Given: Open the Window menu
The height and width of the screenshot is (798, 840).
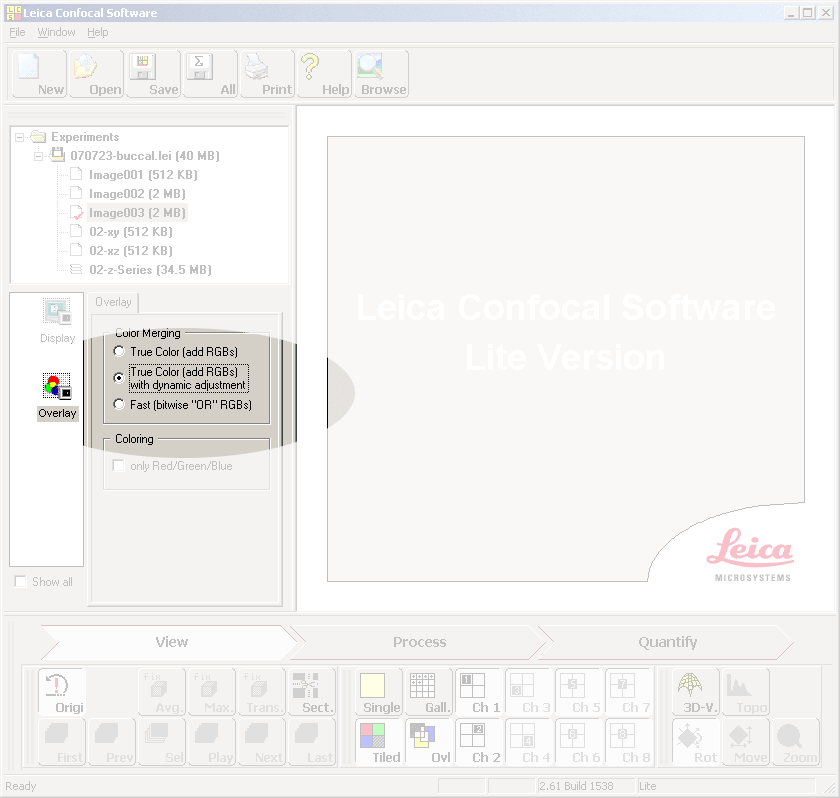Looking at the screenshot, I should coord(56,32).
